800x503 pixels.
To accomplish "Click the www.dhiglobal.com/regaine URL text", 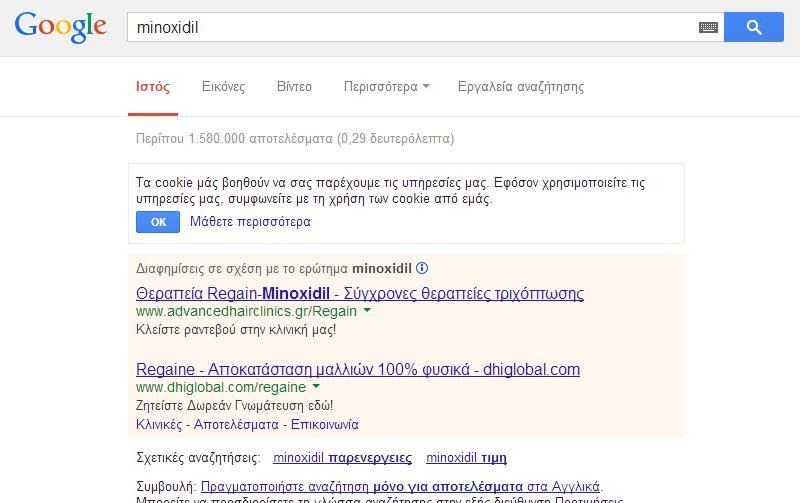I will coord(221,387).
